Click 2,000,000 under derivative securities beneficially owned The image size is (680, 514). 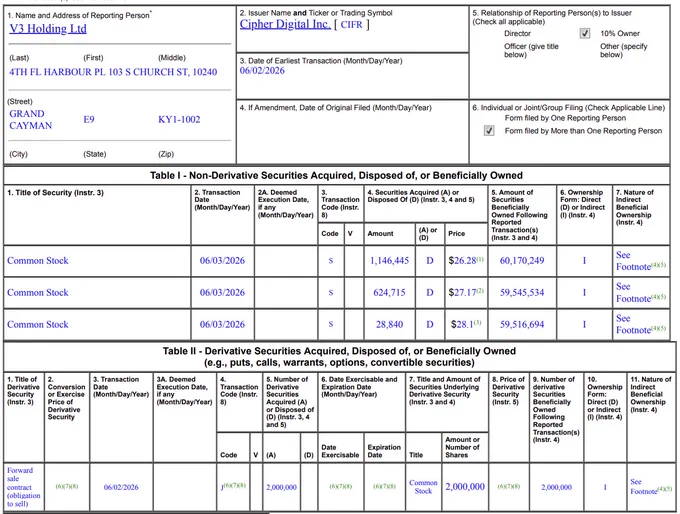(x=556, y=487)
